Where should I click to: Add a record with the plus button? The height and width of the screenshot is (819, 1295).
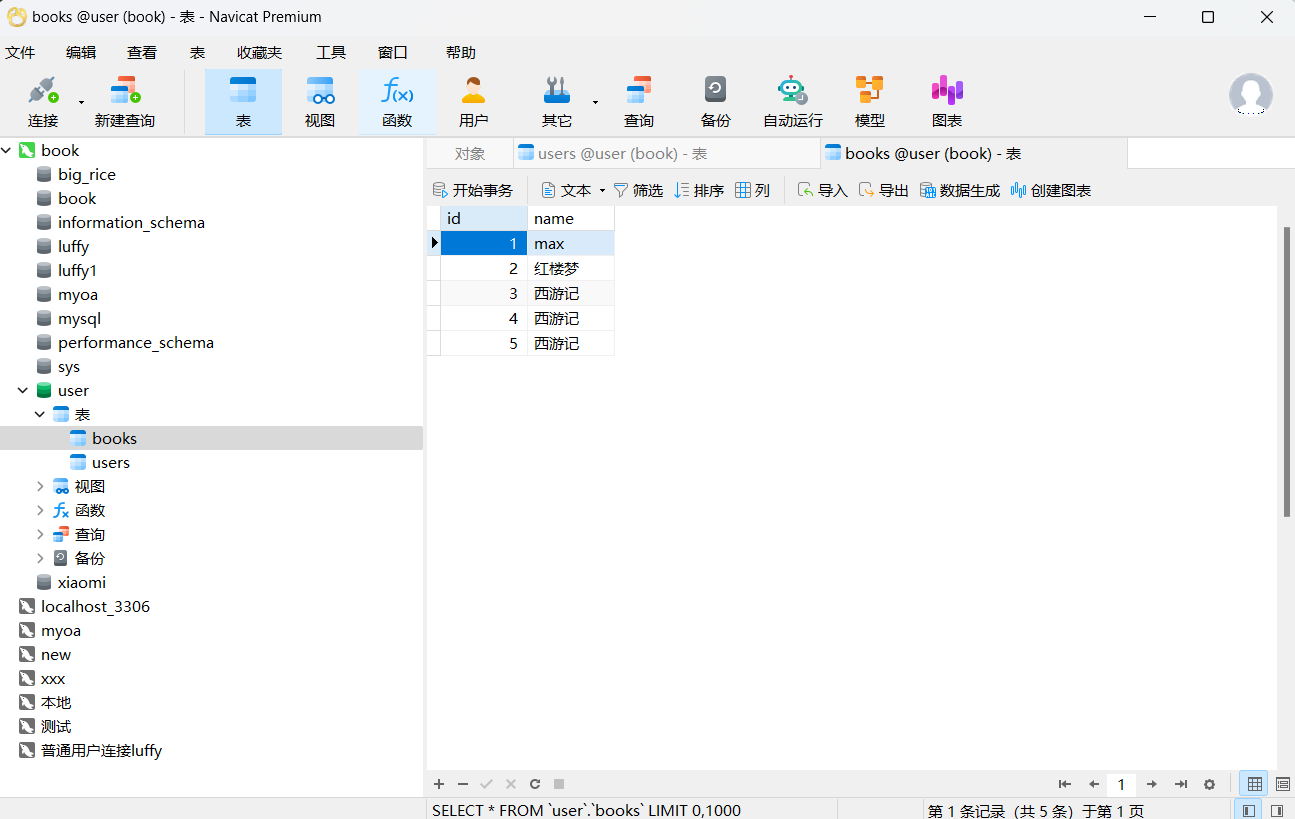(x=438, y=784)
